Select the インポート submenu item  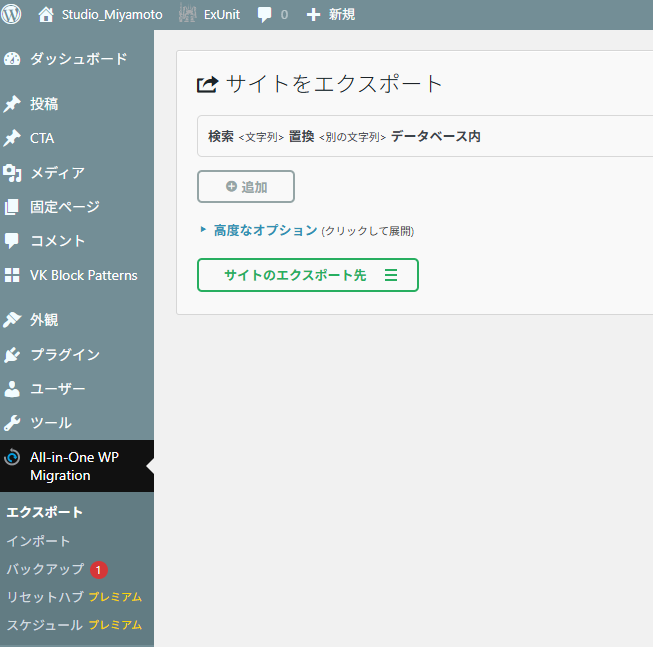point(39,541)
